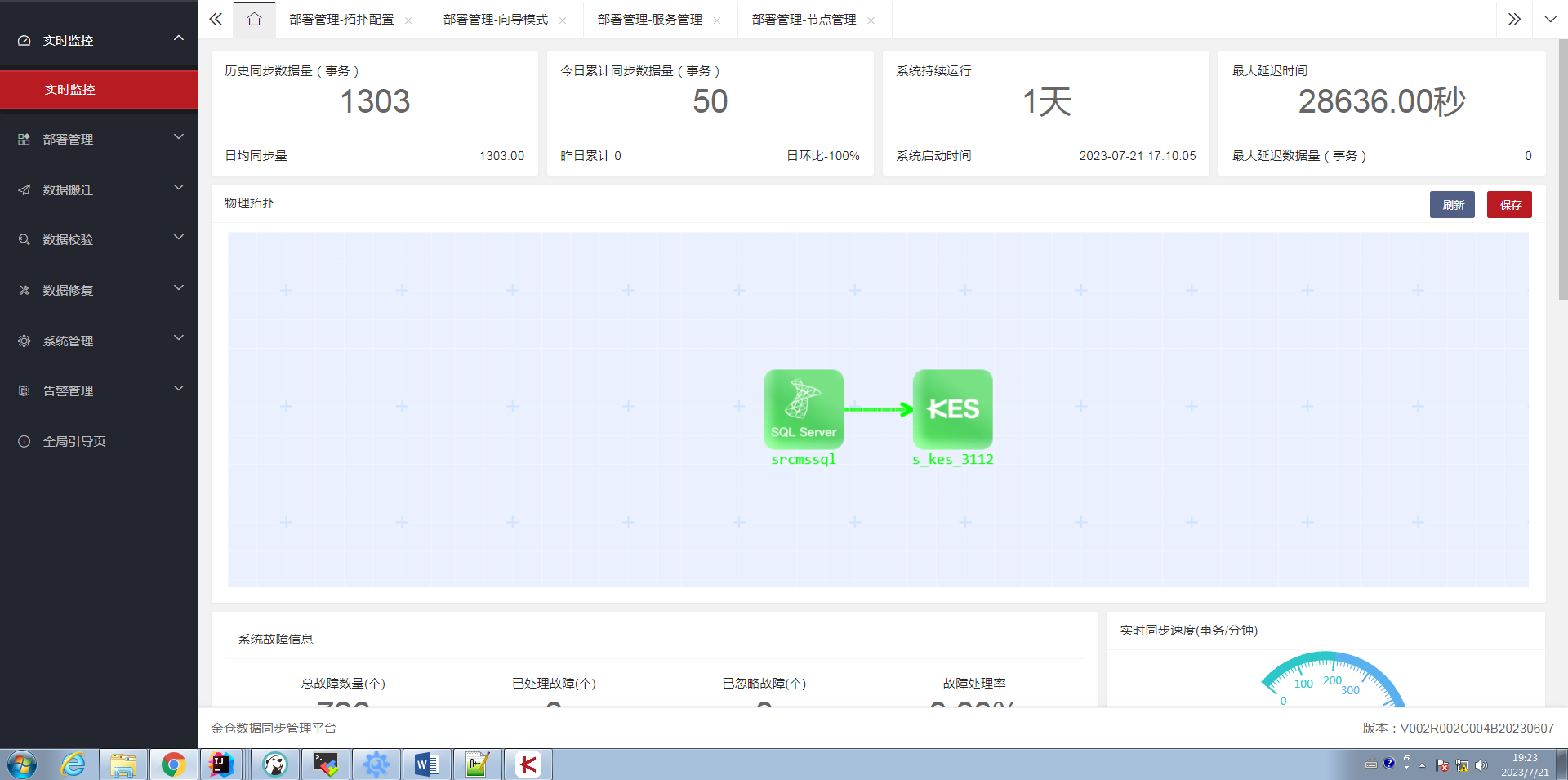Click the 数据搬迁 migration icon
Screen dimensions: 1568x780
tap(24, 189)
